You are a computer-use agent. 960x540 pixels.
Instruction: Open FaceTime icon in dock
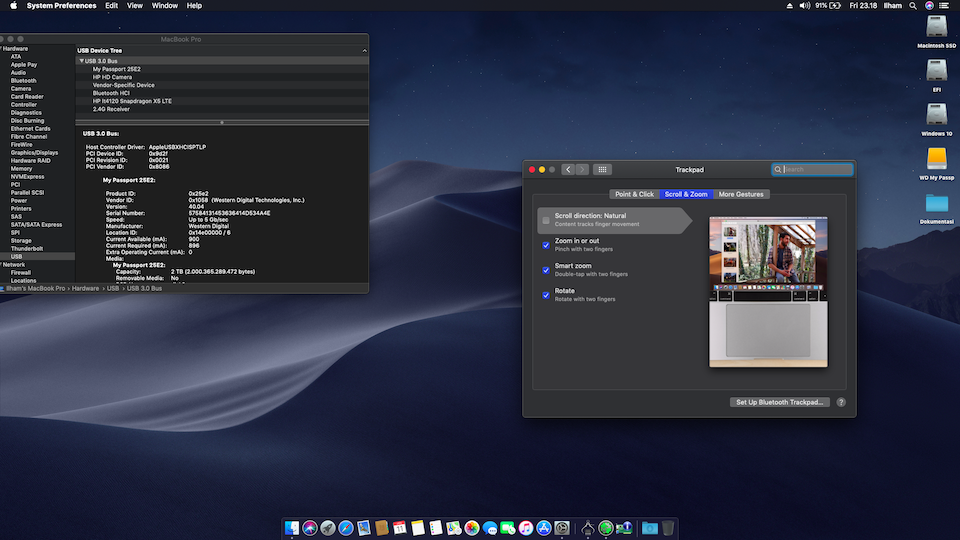508,528
